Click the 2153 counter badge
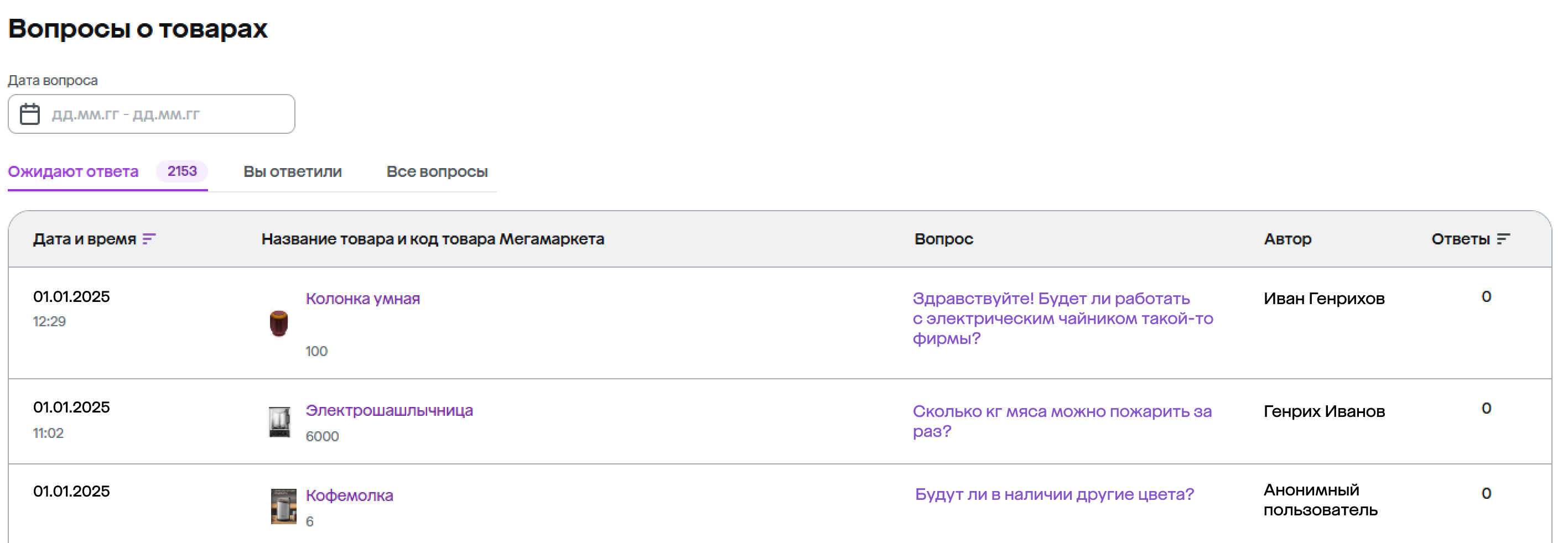 pos(182,171)
